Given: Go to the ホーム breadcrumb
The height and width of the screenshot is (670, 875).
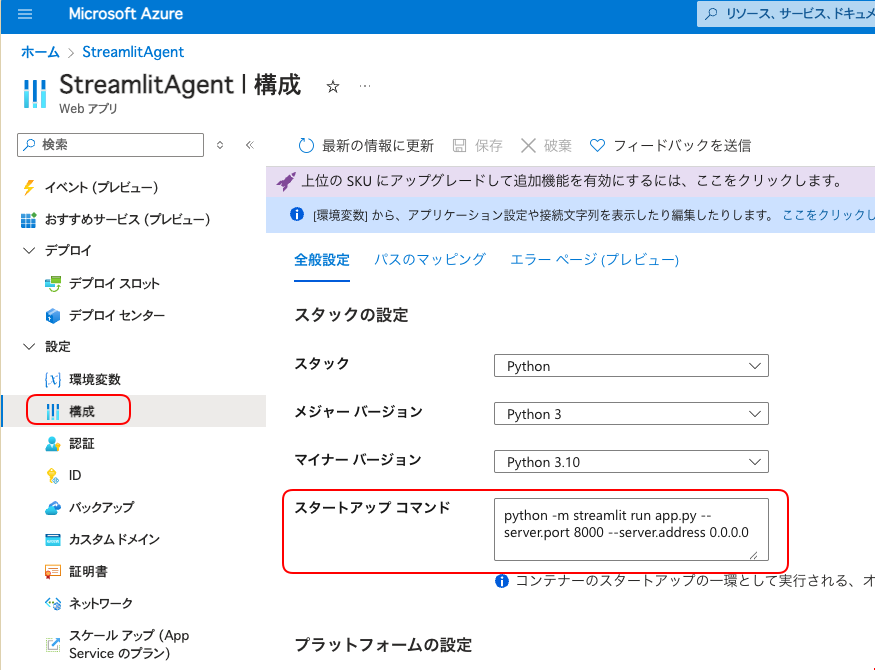Looking at the screenshot, I should tap(40, 52).
